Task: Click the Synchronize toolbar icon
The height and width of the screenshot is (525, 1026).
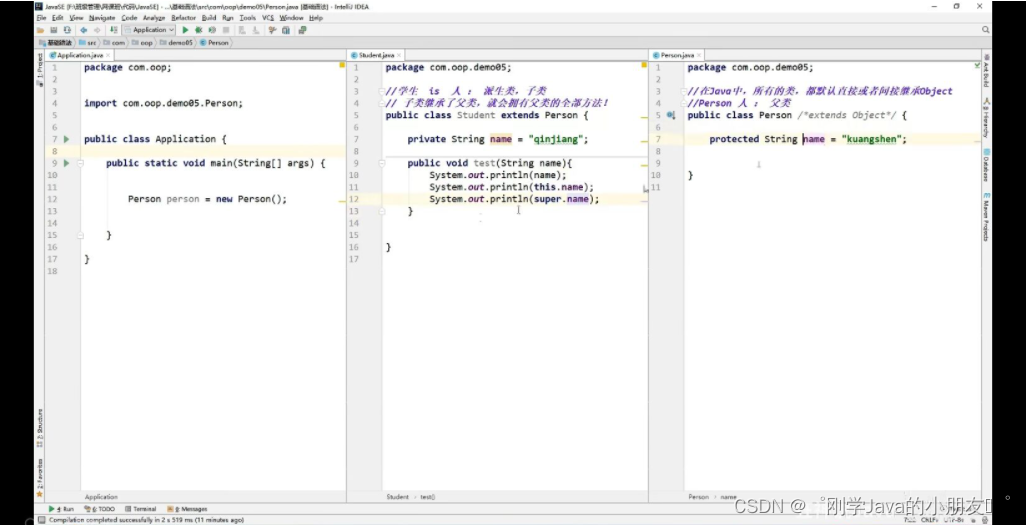Action: point(66,30)
